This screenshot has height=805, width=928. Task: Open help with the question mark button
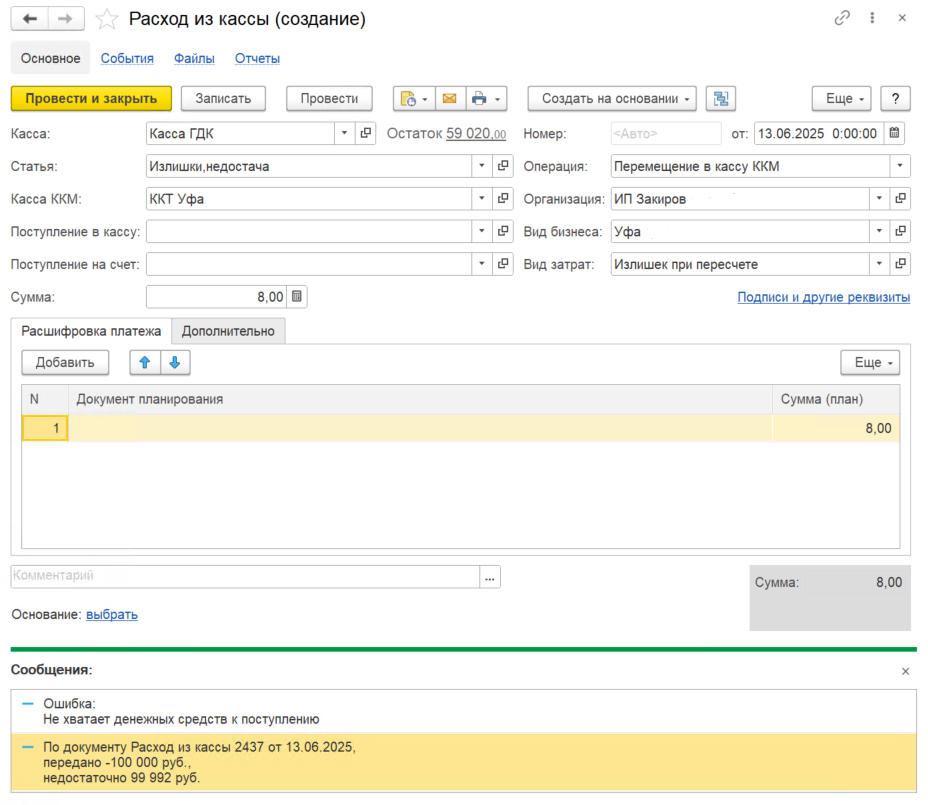point(895,99)
